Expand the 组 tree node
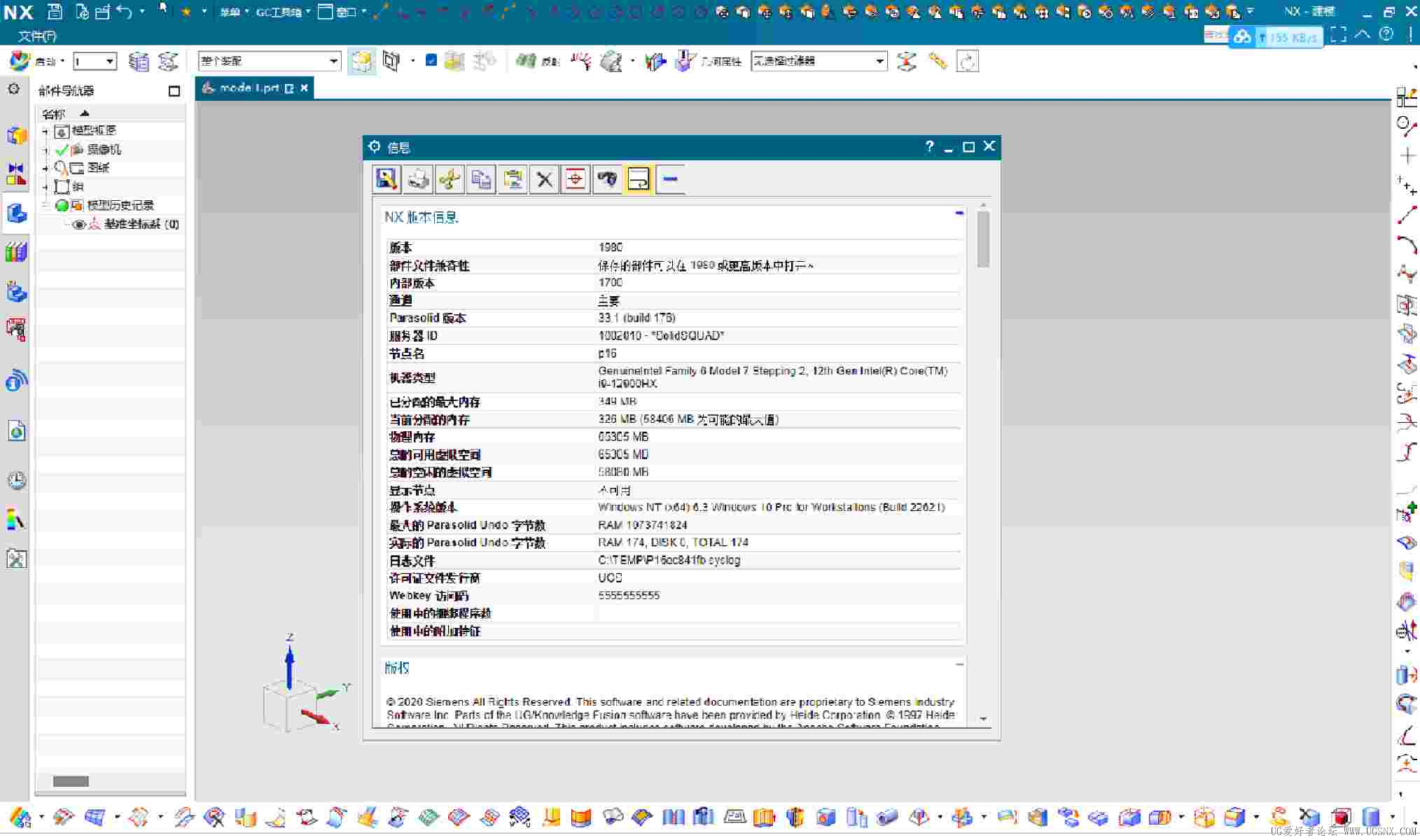This screenshot has width=1420, height=840. click(45, 187)
